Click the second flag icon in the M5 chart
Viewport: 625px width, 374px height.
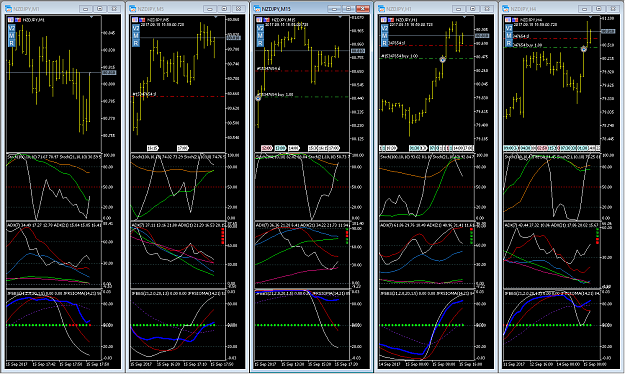pos(142,20)
